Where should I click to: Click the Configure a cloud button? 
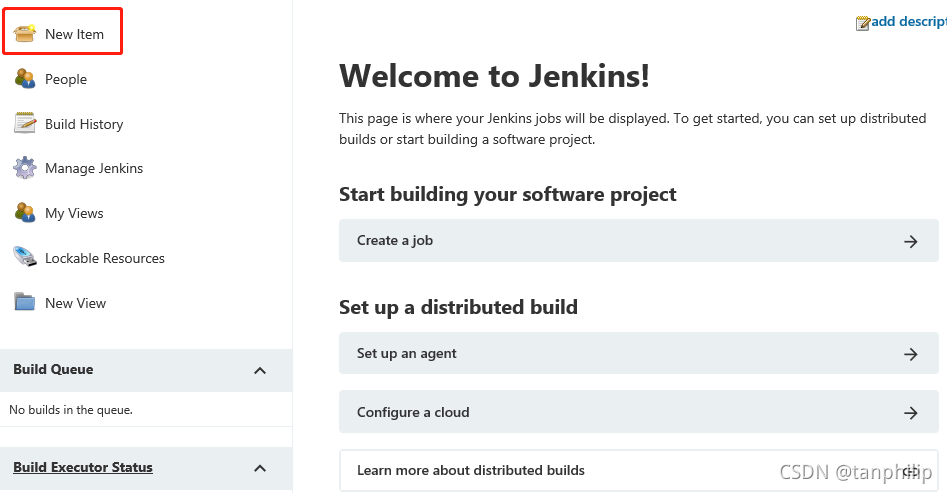coord(638,412)
